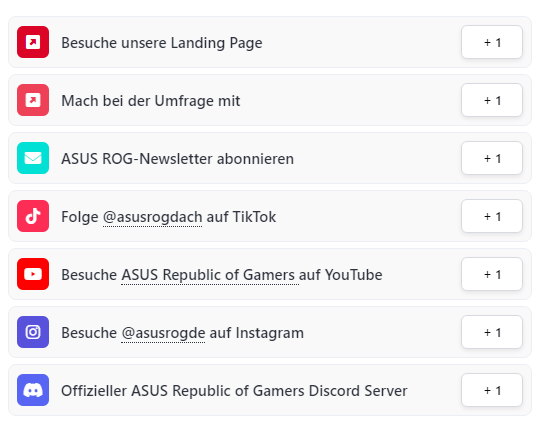This screenshot has width=540, height=422.
Task: Click +1 button for Instagram entry
Action: [492, 332]
